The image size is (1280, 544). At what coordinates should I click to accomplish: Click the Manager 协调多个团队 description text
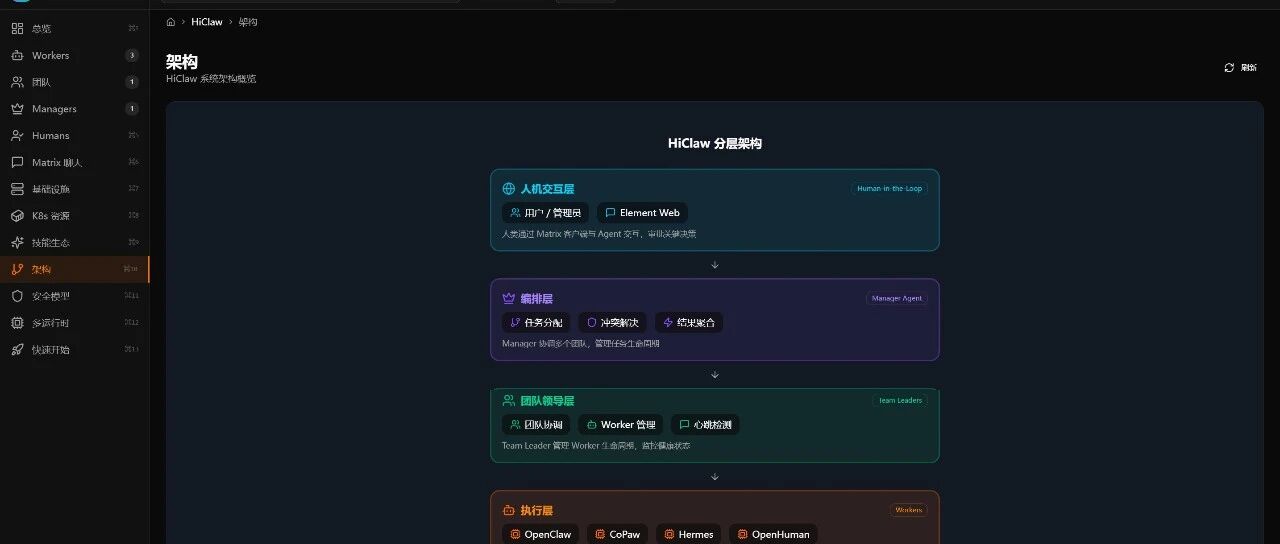coord(580,344)
